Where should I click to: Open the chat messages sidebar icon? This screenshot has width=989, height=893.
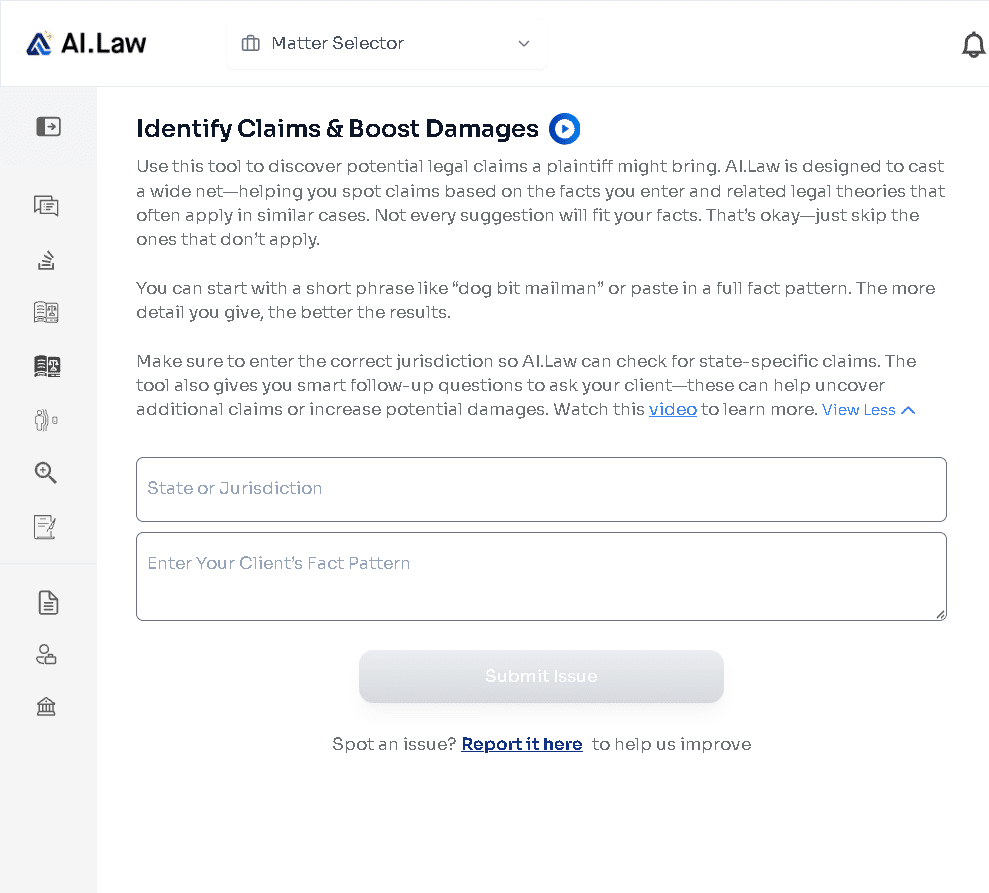pyautogui.click(x=46, y=206)
